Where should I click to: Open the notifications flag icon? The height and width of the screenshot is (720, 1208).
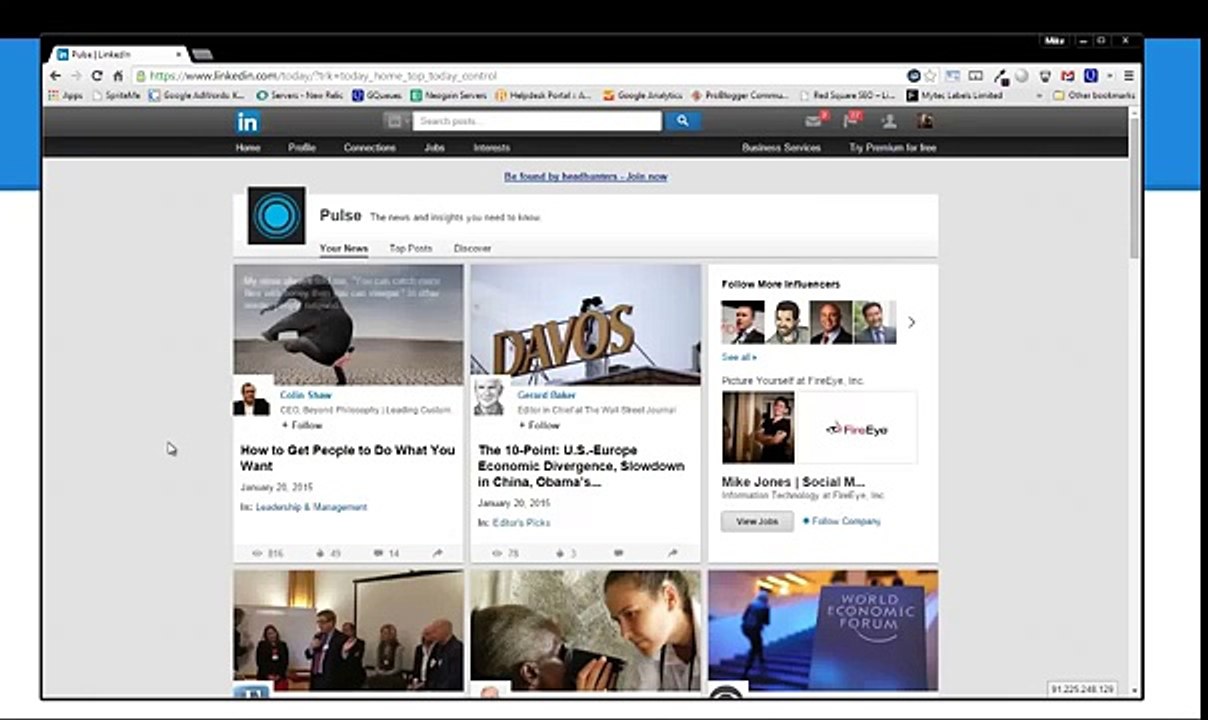pos(850,121)
